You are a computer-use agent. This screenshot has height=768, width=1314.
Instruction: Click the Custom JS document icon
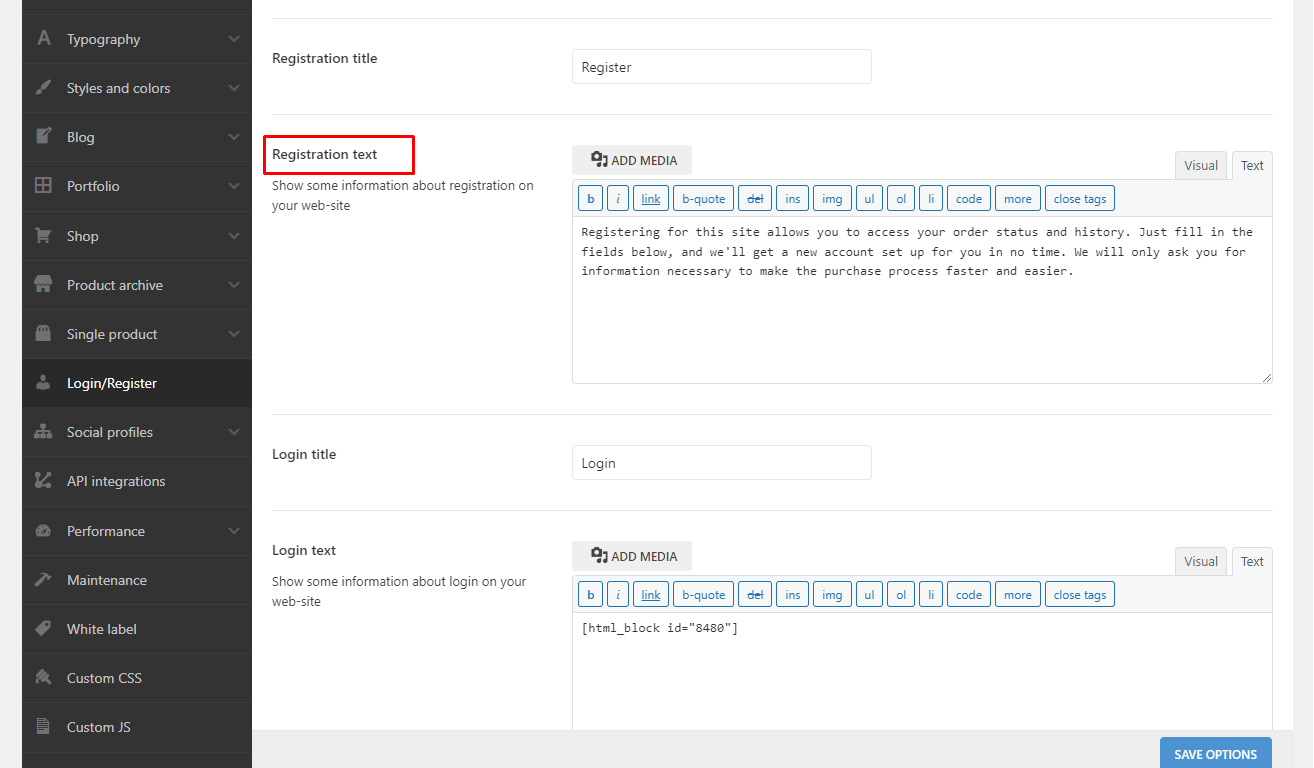43,727
